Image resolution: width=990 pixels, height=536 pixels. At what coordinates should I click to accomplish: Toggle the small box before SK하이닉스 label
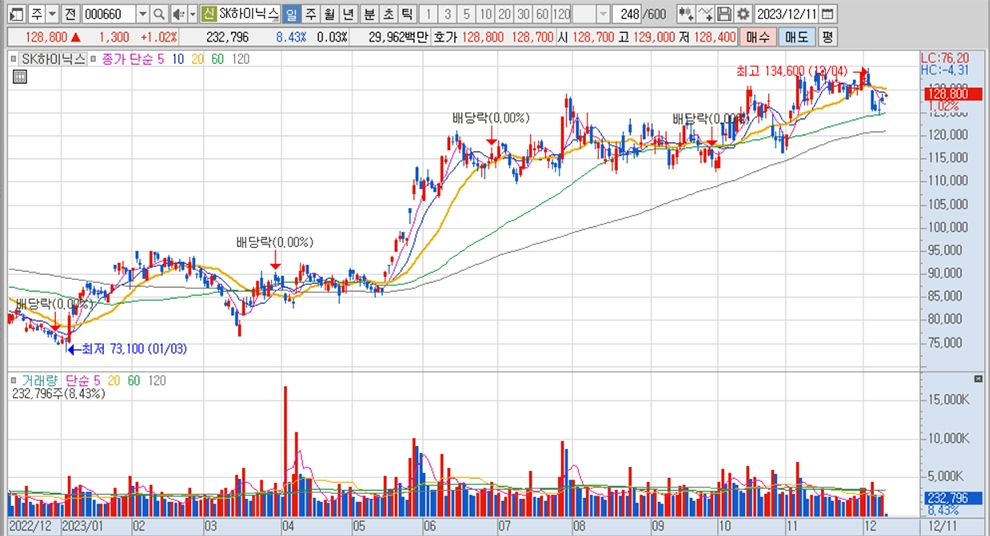click(13, 59)
